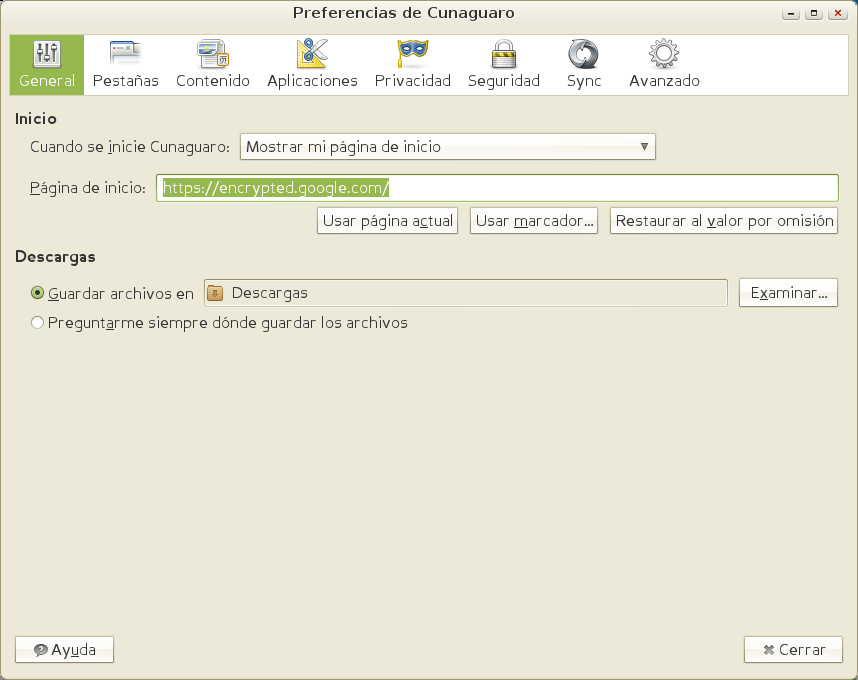Browse folders with the Examinar... button

click(x=788, y=293)
